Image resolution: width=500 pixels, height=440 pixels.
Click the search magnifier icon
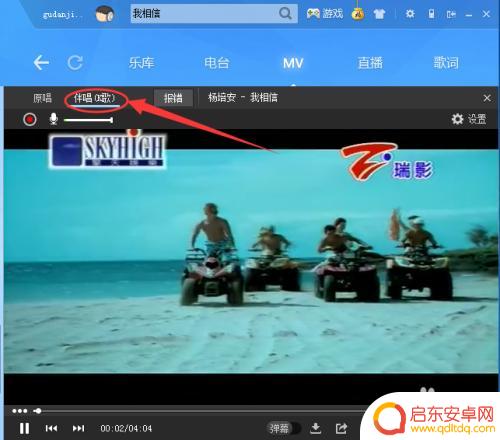coord(285,13)
